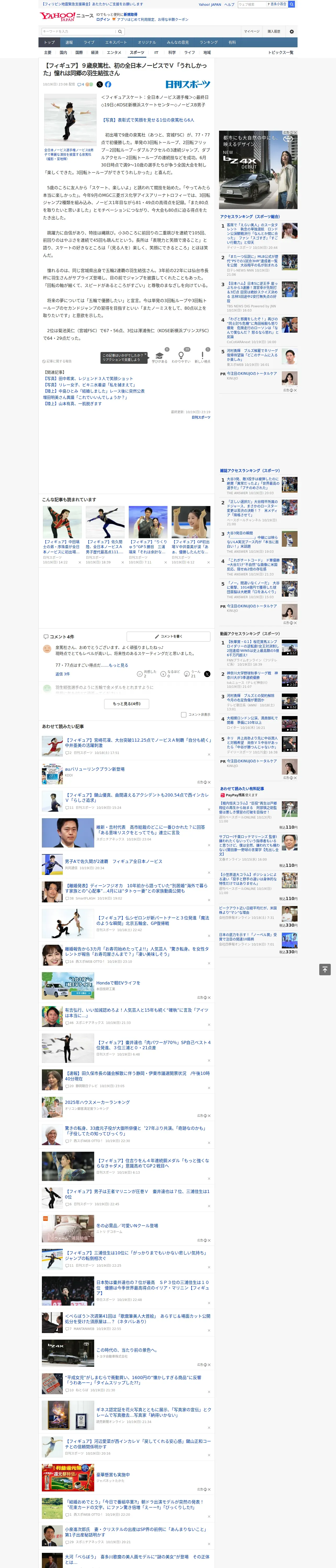Select the スポーツ category tab
Viewport: 336px width, 1568px height.
click(x=137, y=52)
